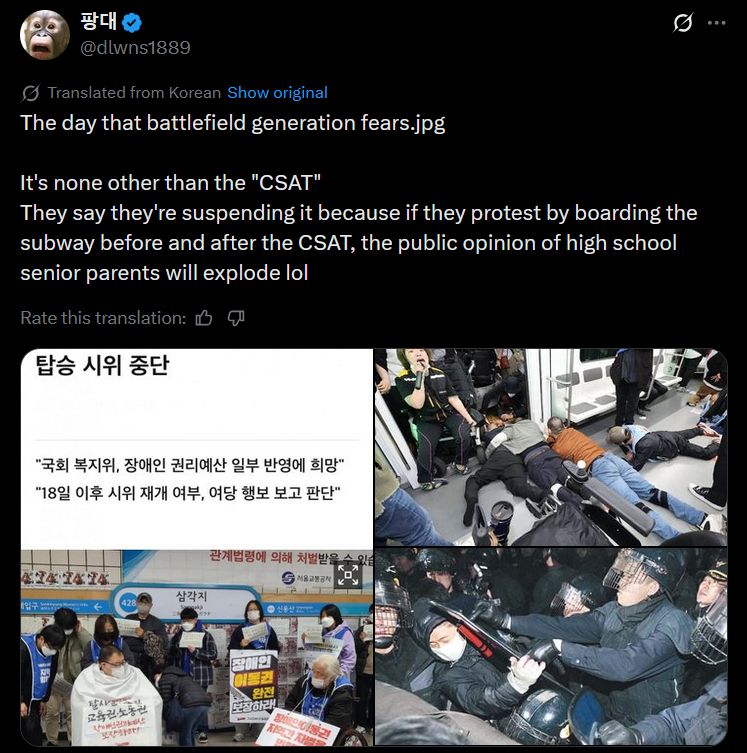Viewport: 747px width, 753px height.
Task: Click the quoted Korean headline text in image
Action: 190,479
